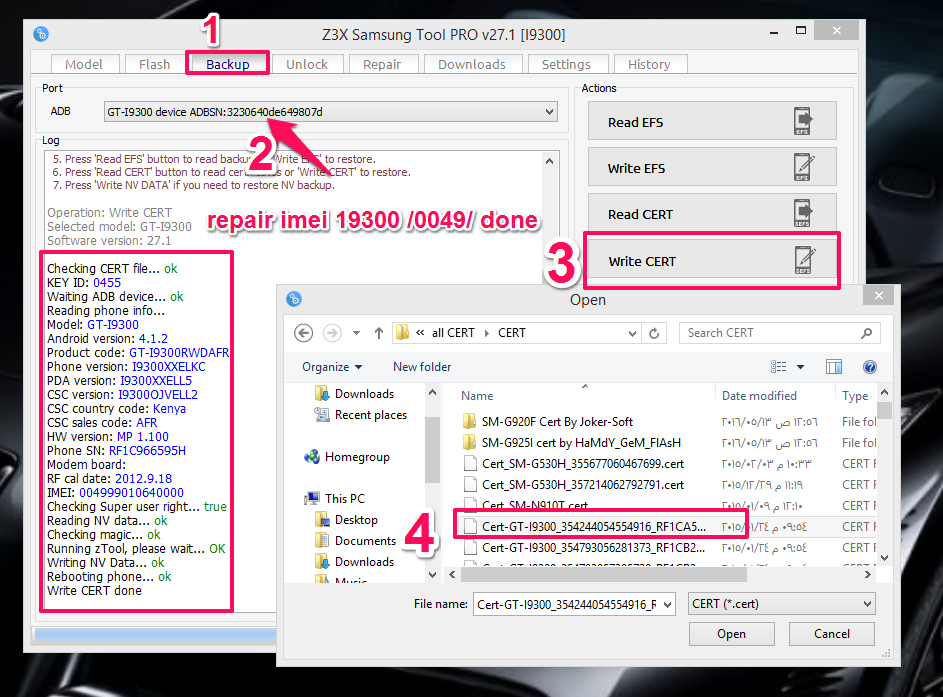Switch to the Model tab
Viewport: 943px width, 697px height.
[84, 64]
